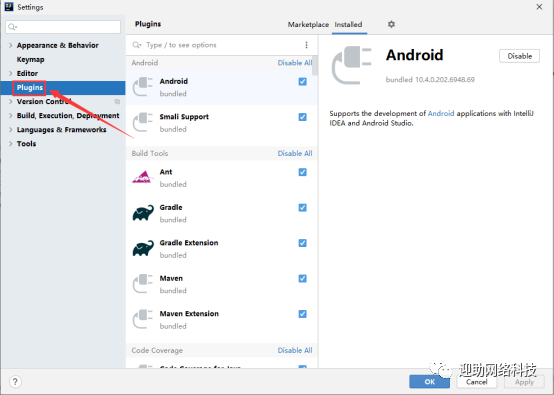The height and width of the screenshot is (395, 554).
Task: Uncheck the Android plugin checkbox
Action: tap(302, 82)
